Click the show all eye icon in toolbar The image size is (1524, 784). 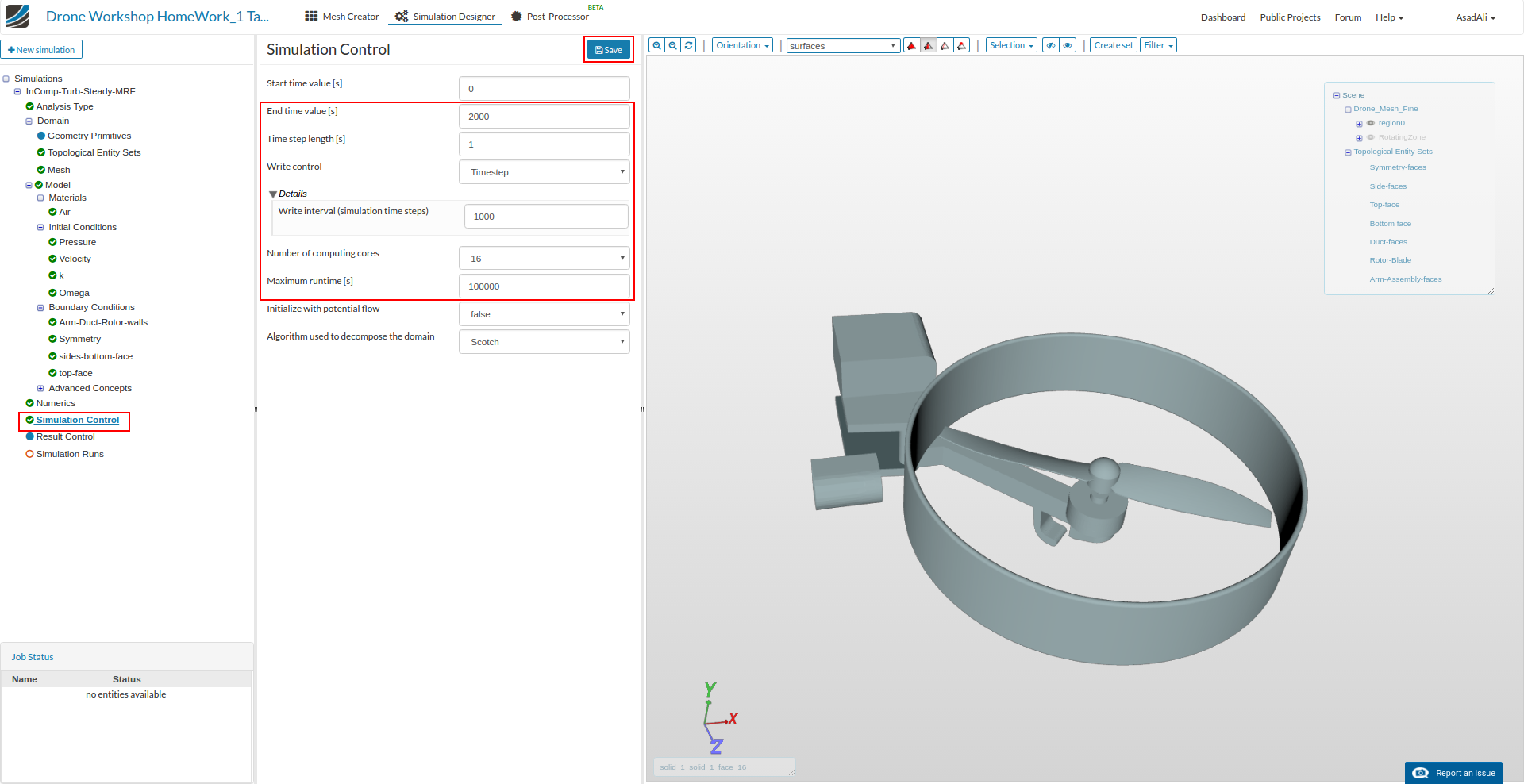(1068, 45)
